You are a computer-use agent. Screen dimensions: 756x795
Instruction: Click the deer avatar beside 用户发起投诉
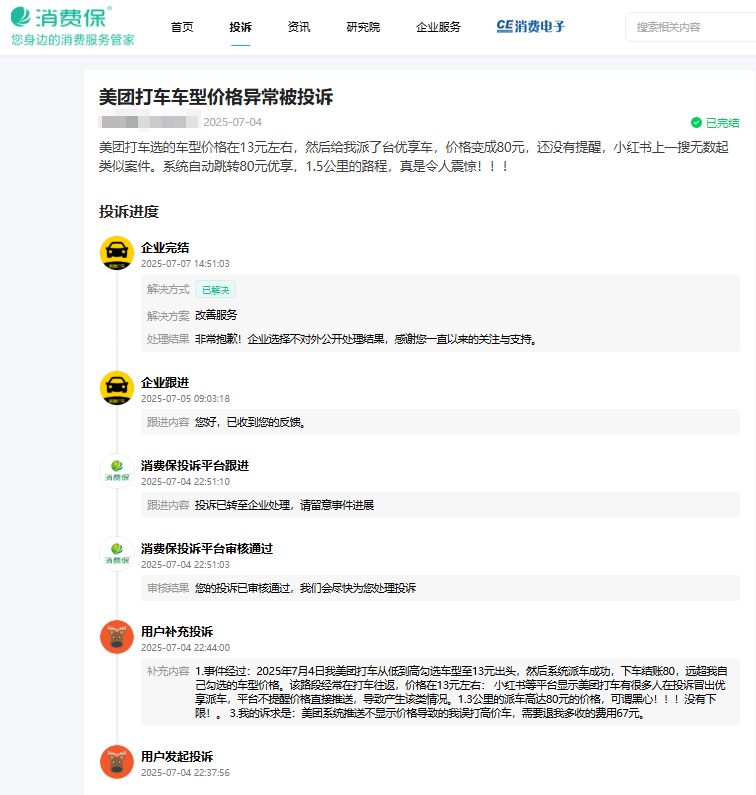[117, 762]
